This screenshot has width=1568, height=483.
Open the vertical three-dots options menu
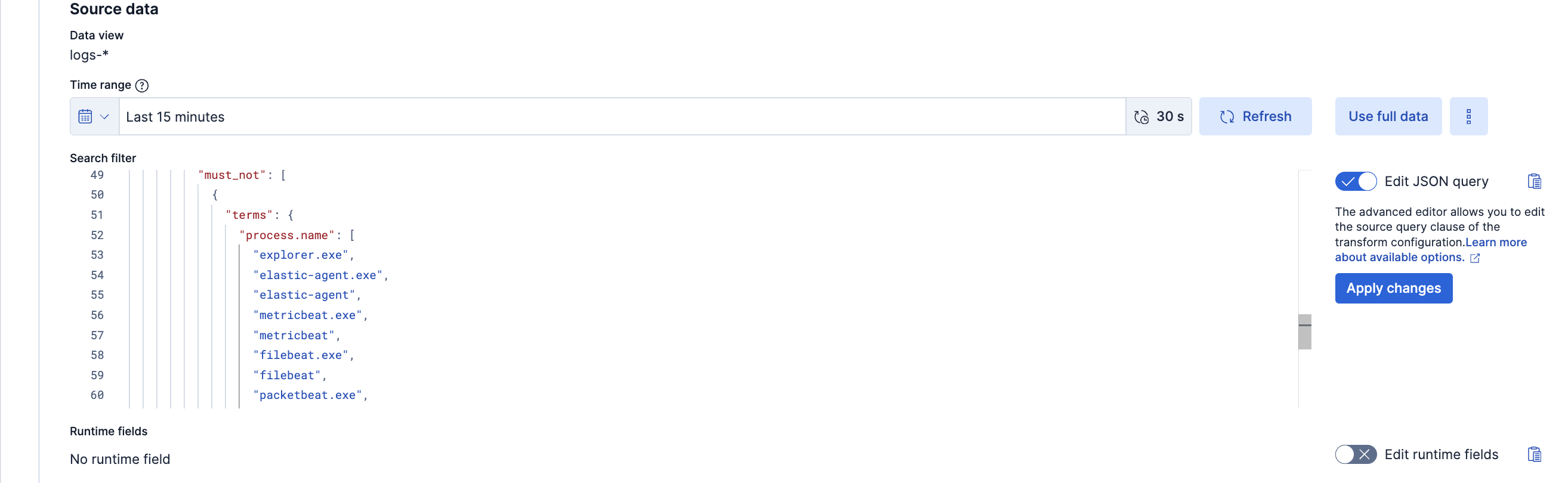1468,116
